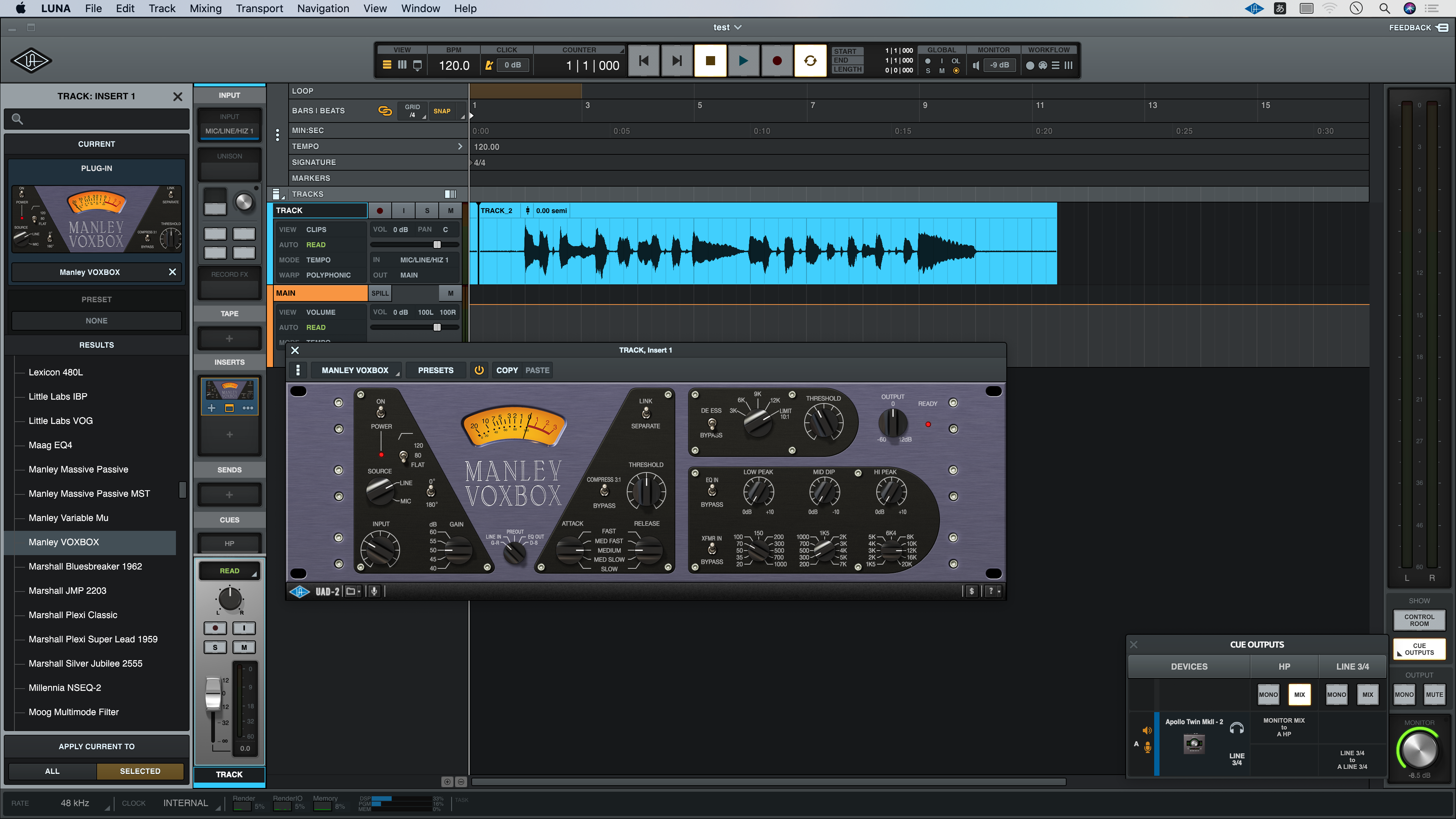Click the mixer view icon in the VIEW section
The width and height of the screenshot is (1456, 819).
click(x=402, y=65)
